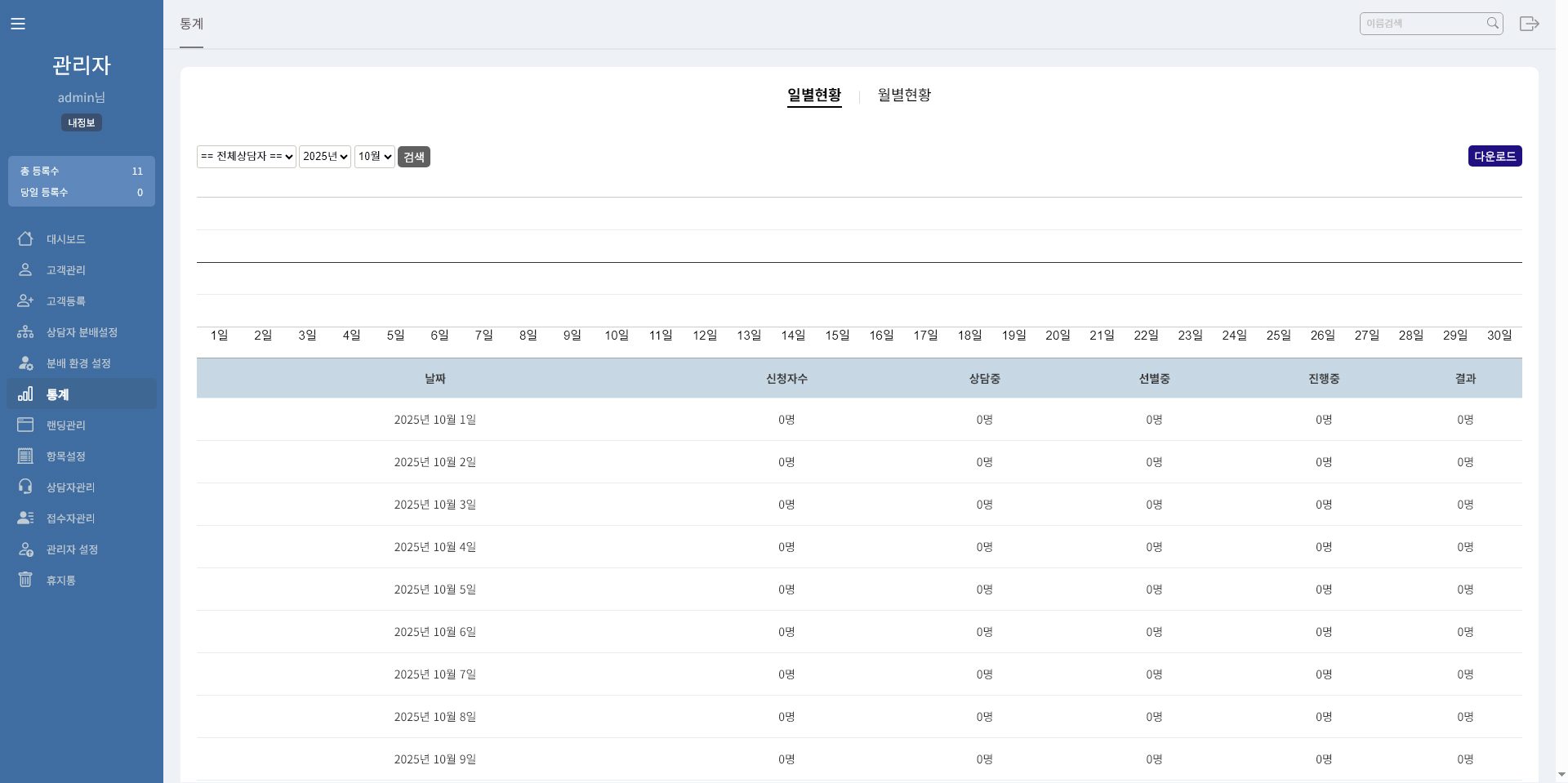Click the 고객등록 add-user icon

[x=25, y=301]
